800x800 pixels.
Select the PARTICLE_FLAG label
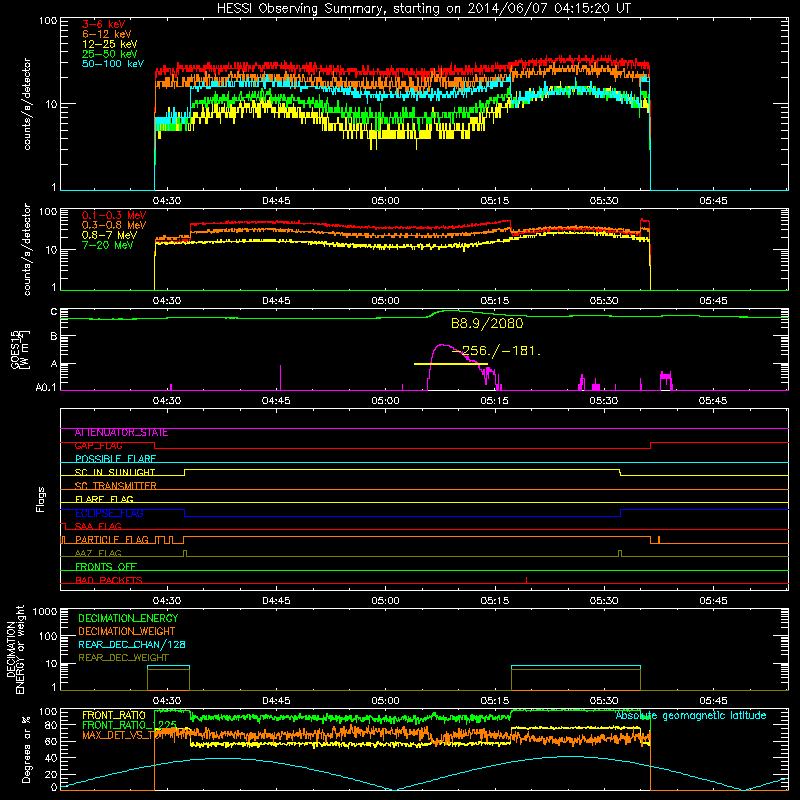coord(112,540)
